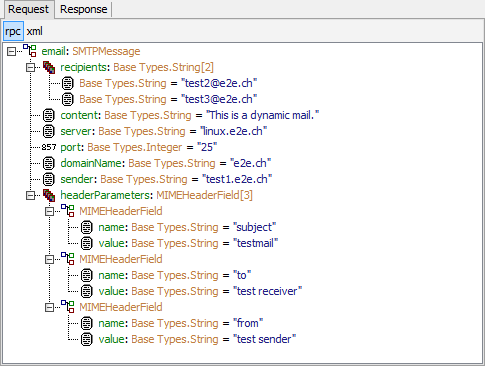Switch to the Response tab

[x=84, y=9]
